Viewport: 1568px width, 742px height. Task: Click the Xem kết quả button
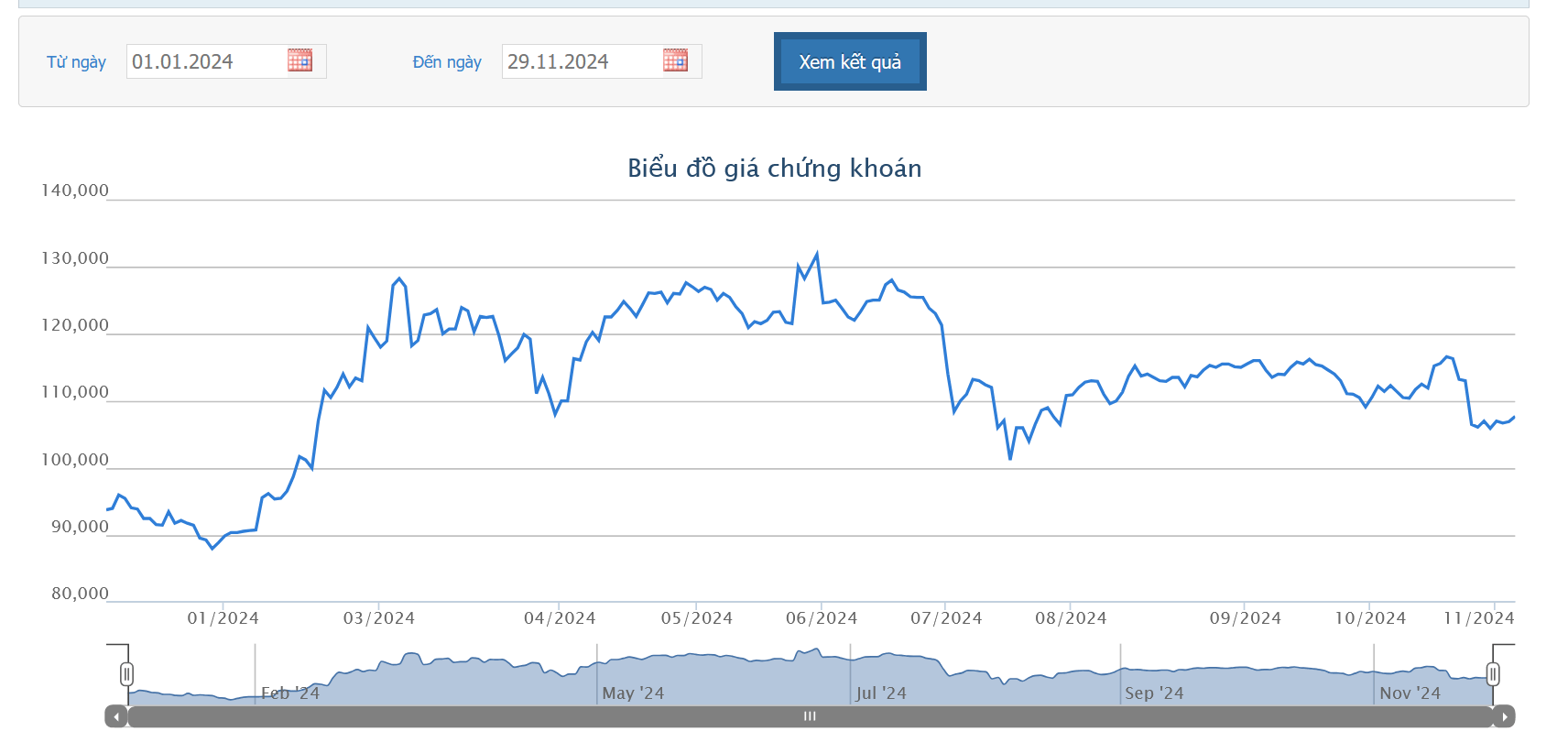coord(850,61)
